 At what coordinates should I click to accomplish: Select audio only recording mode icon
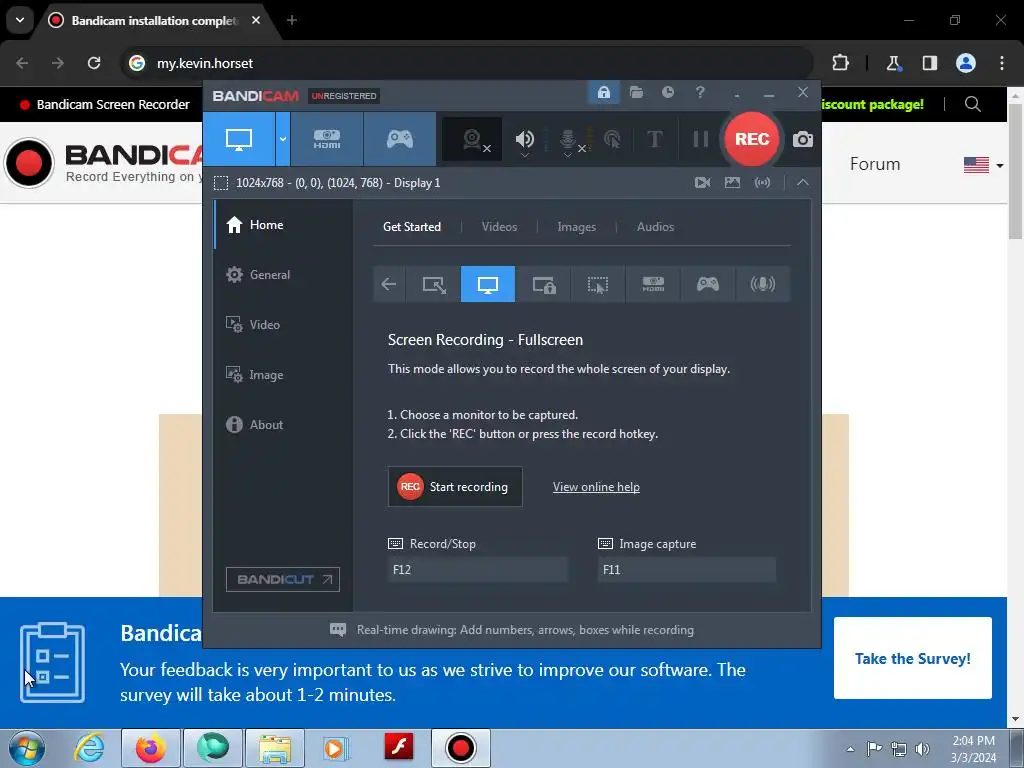(x=762, y=284)
